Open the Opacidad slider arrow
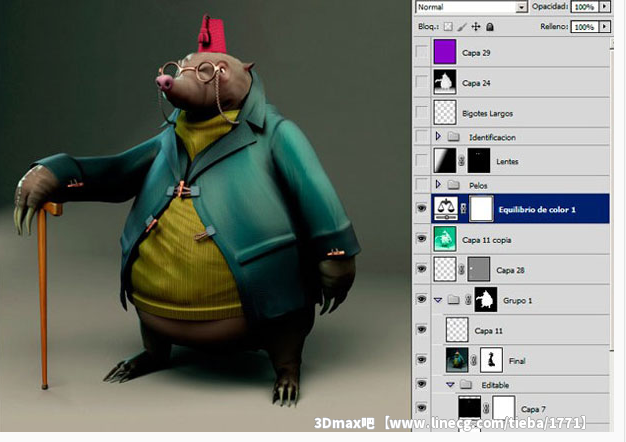Image resolution: width=626 pixels, height=442 pixels. 605,6
